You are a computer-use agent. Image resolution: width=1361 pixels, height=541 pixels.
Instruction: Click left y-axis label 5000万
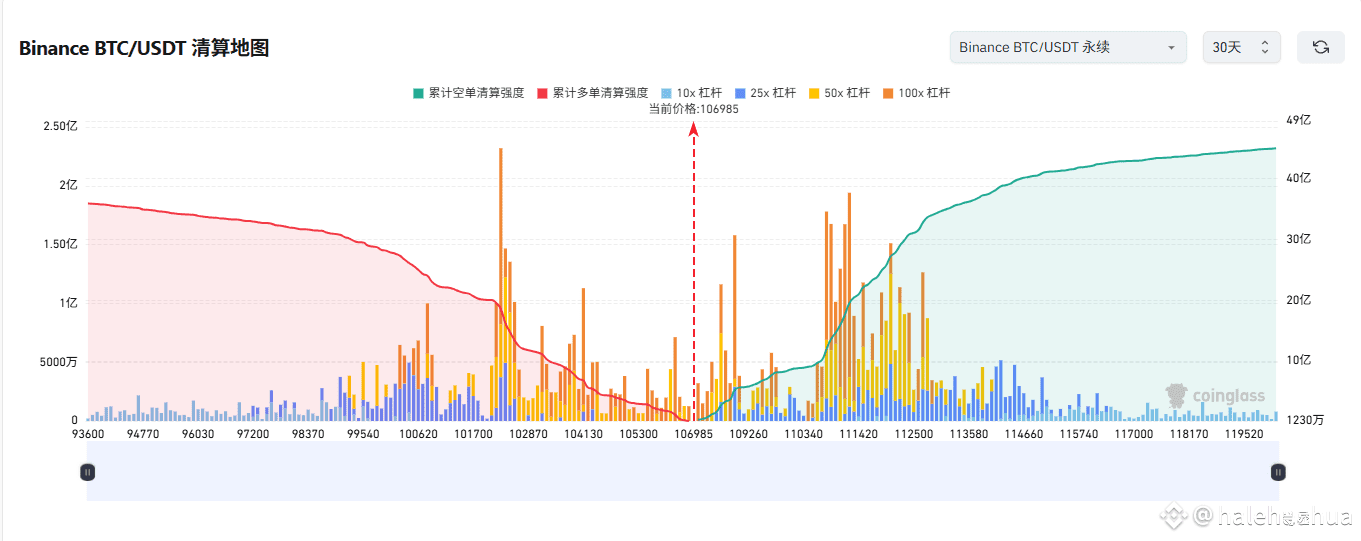[58, 361]
